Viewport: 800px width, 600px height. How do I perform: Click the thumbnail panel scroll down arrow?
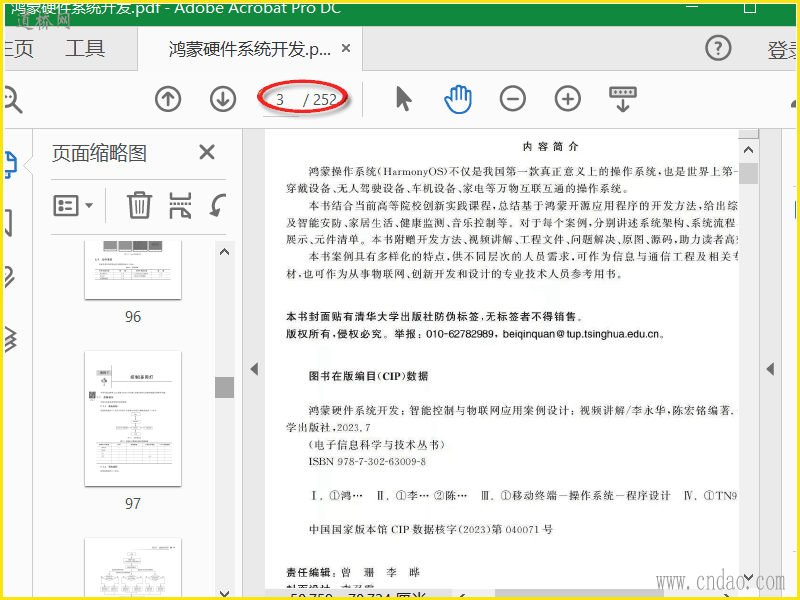224,593
